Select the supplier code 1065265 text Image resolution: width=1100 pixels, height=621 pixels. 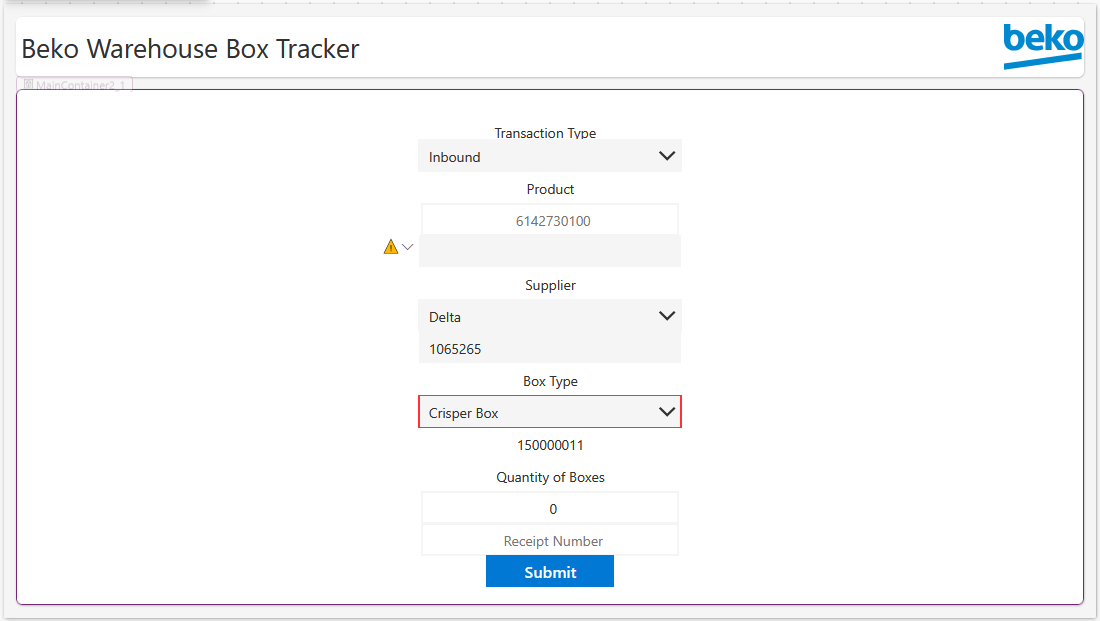point(455,349)
